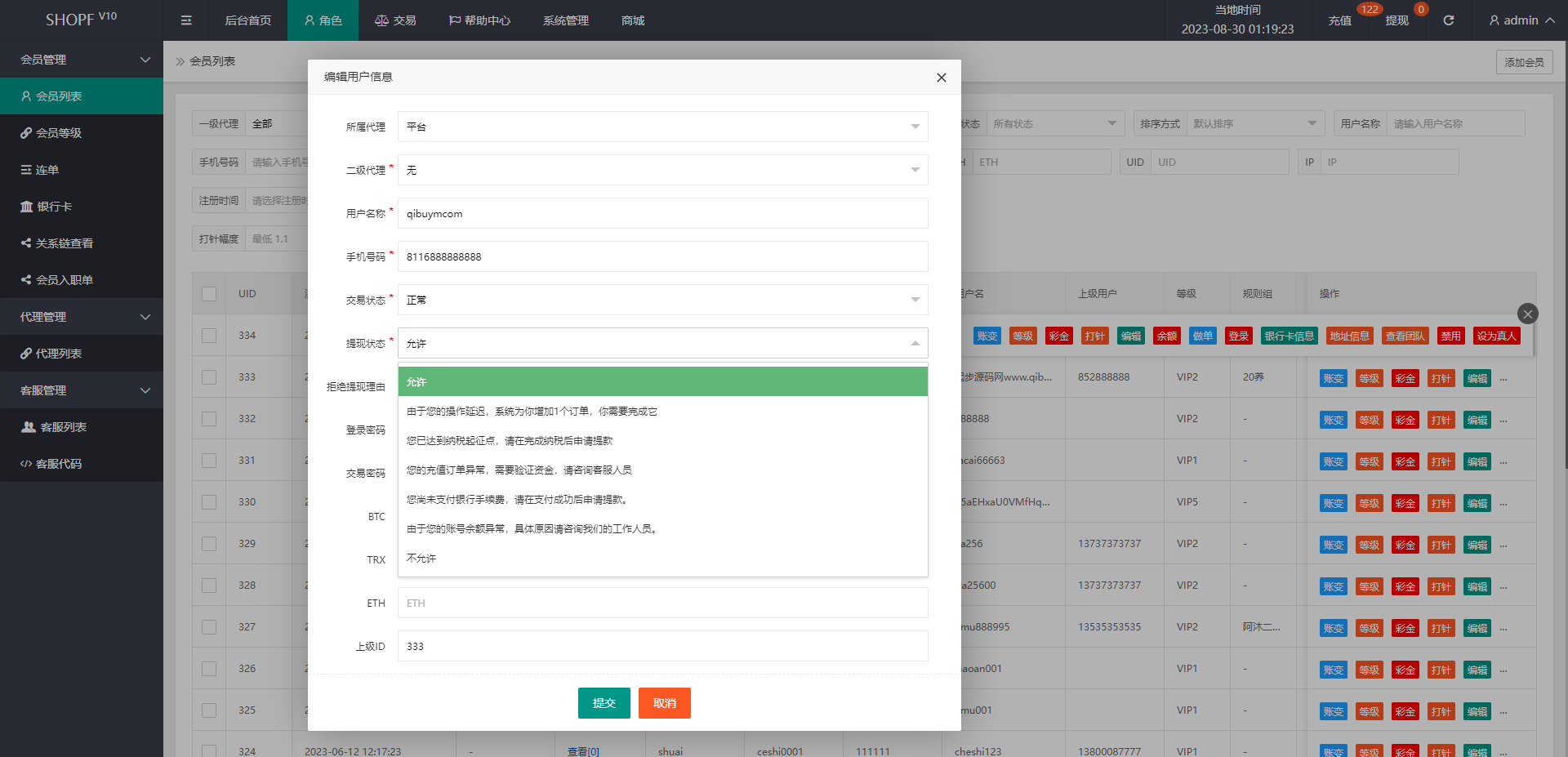Click the orange 取消 cancel button
Viewport: 1568px width, 757px height.
[664, 703]
